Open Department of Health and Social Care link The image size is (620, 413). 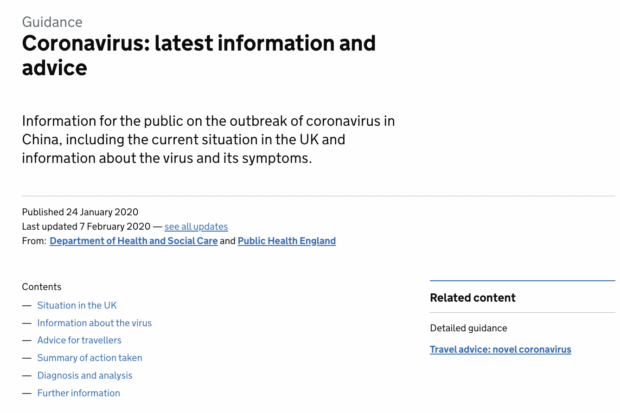pyautogui.click(x=134, y=241)
